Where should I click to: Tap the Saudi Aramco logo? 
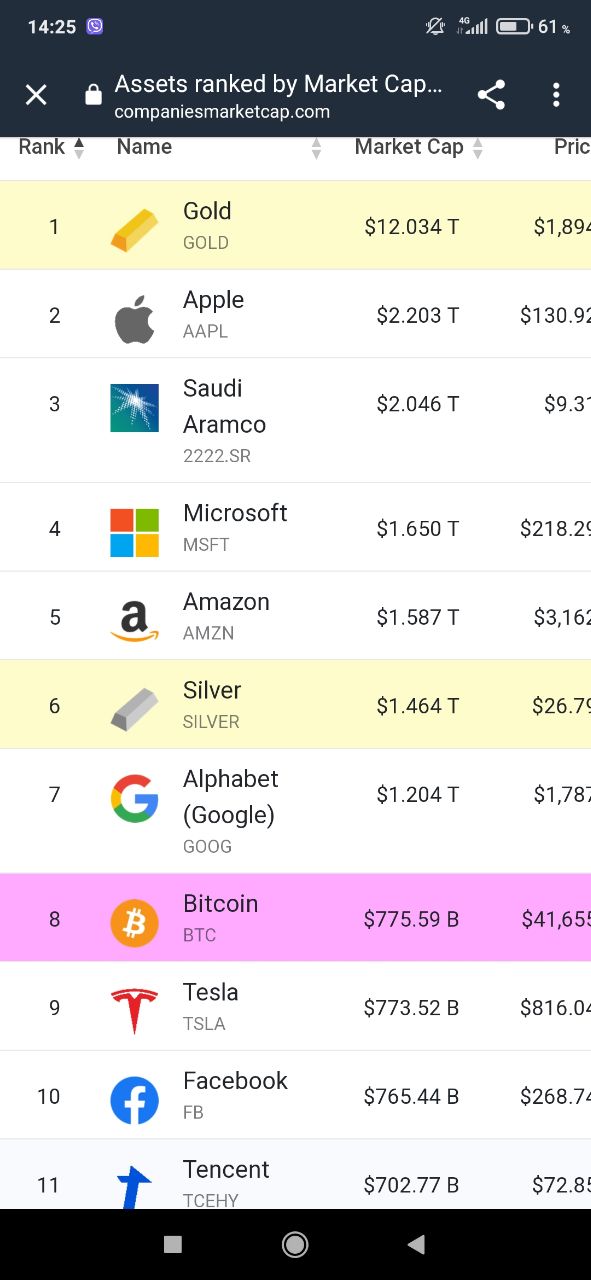[134, 408]
